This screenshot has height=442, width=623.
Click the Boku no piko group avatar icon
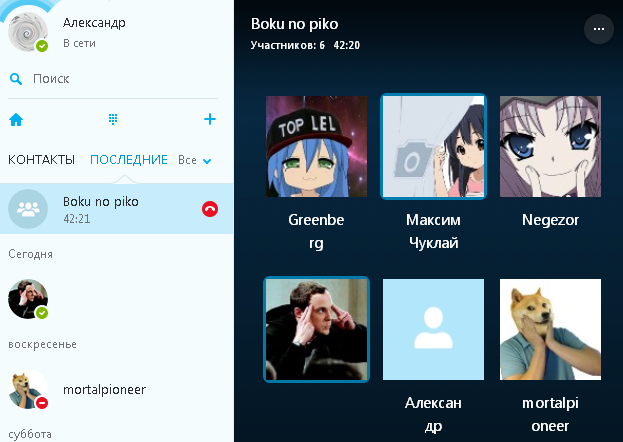[28, 209]
